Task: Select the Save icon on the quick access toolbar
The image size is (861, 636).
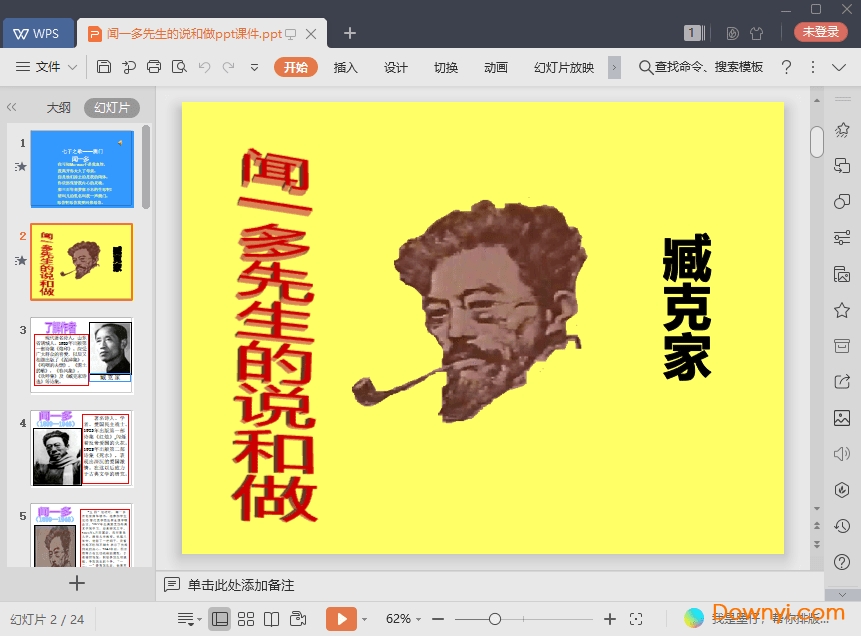Action: click(x=104, y=67)
